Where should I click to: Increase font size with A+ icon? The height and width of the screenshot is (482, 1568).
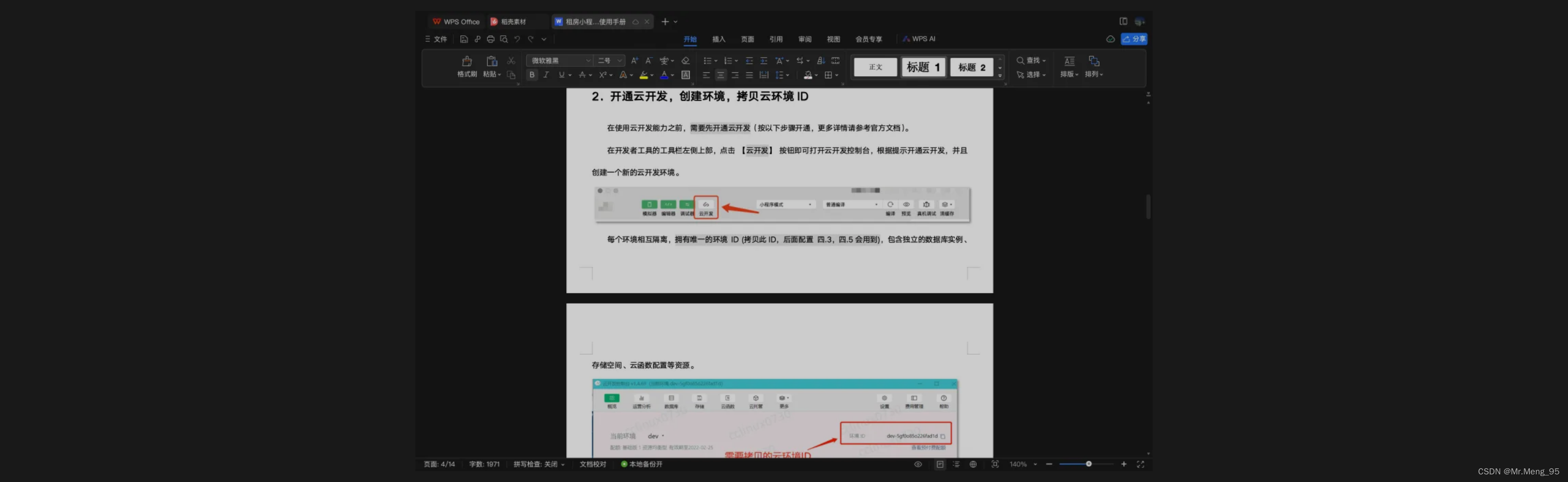[635, 60]
